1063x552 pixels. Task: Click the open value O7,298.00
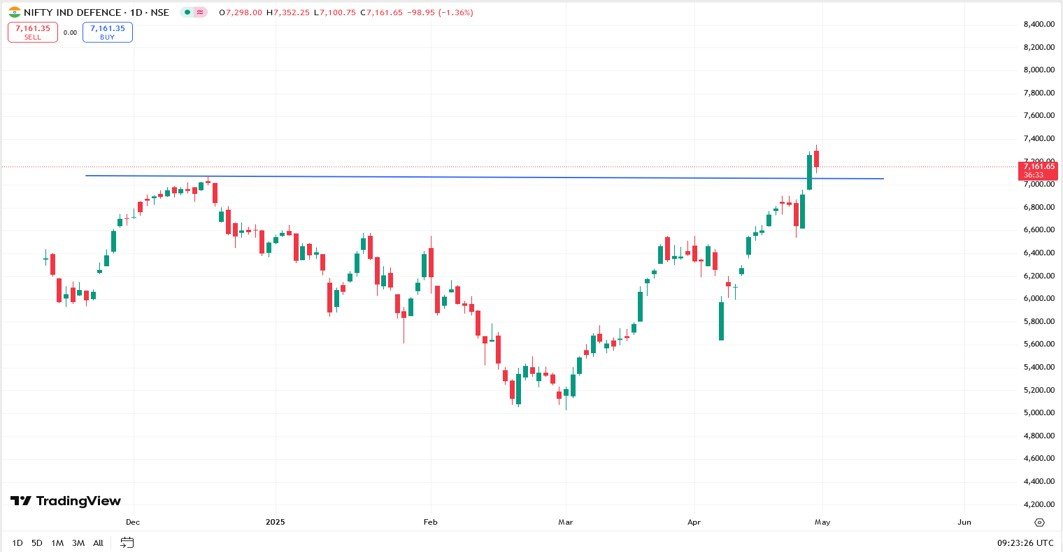click(241, 12)
